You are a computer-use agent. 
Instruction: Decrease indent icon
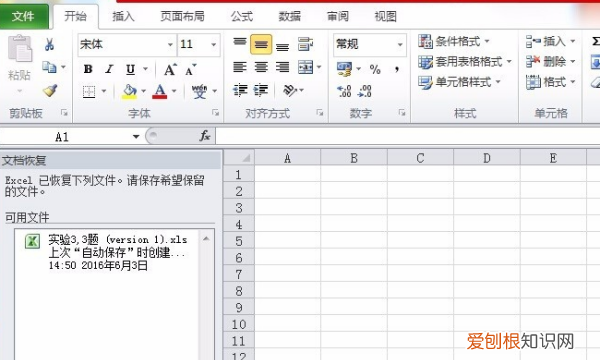[240, 90]
